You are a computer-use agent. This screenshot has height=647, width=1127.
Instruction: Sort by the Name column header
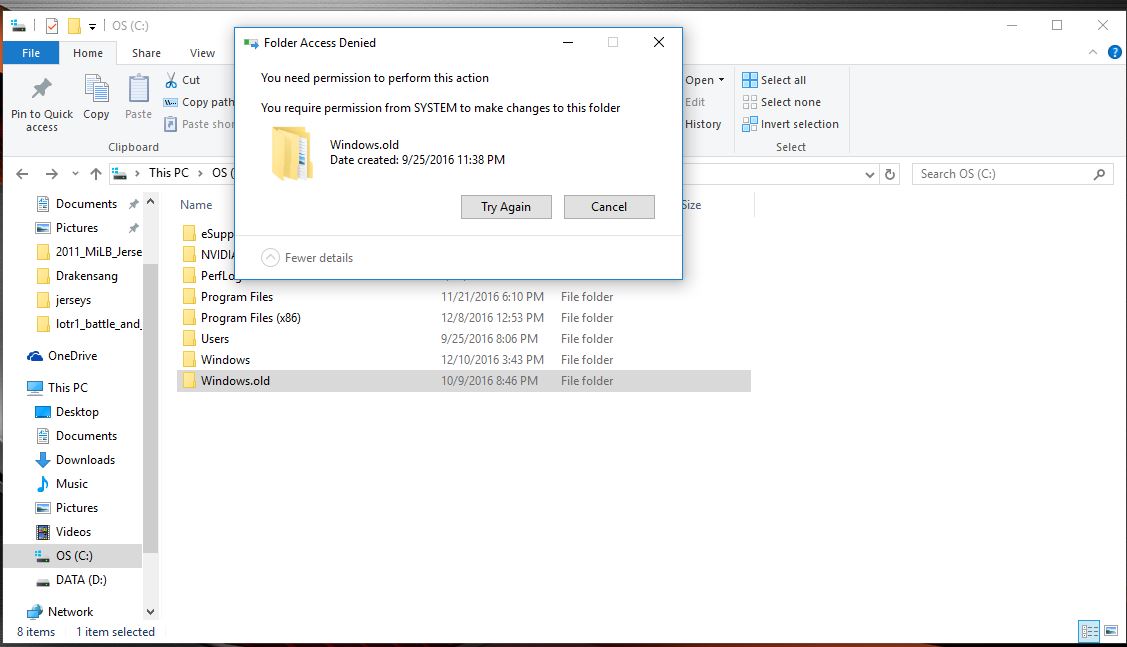(x=196, y=205)
